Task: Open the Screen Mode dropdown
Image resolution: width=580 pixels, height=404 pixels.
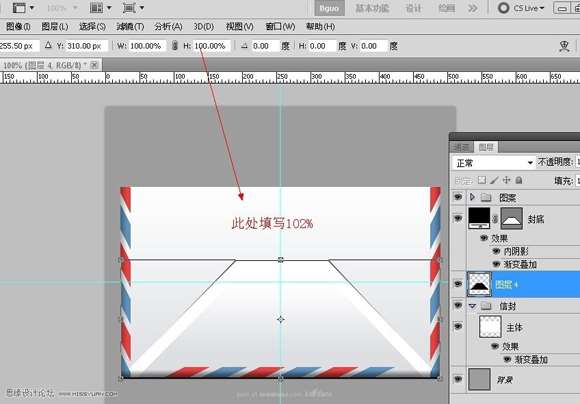Action: [x=133, y=8]
